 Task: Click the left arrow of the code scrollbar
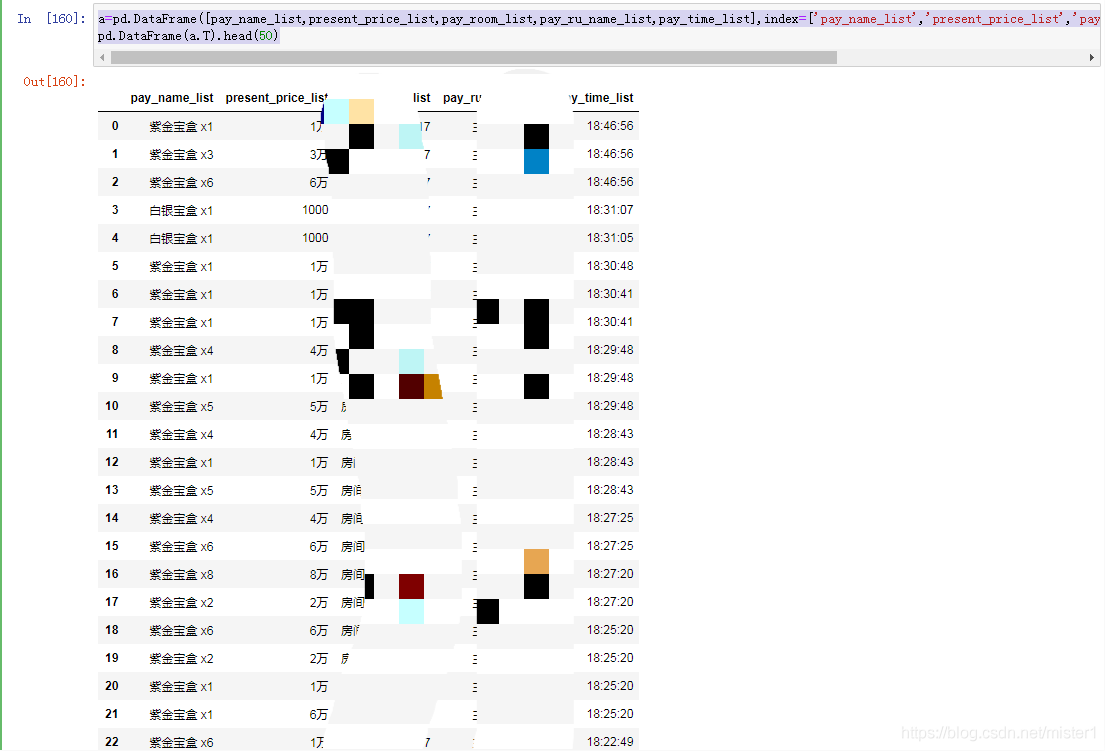102,58
